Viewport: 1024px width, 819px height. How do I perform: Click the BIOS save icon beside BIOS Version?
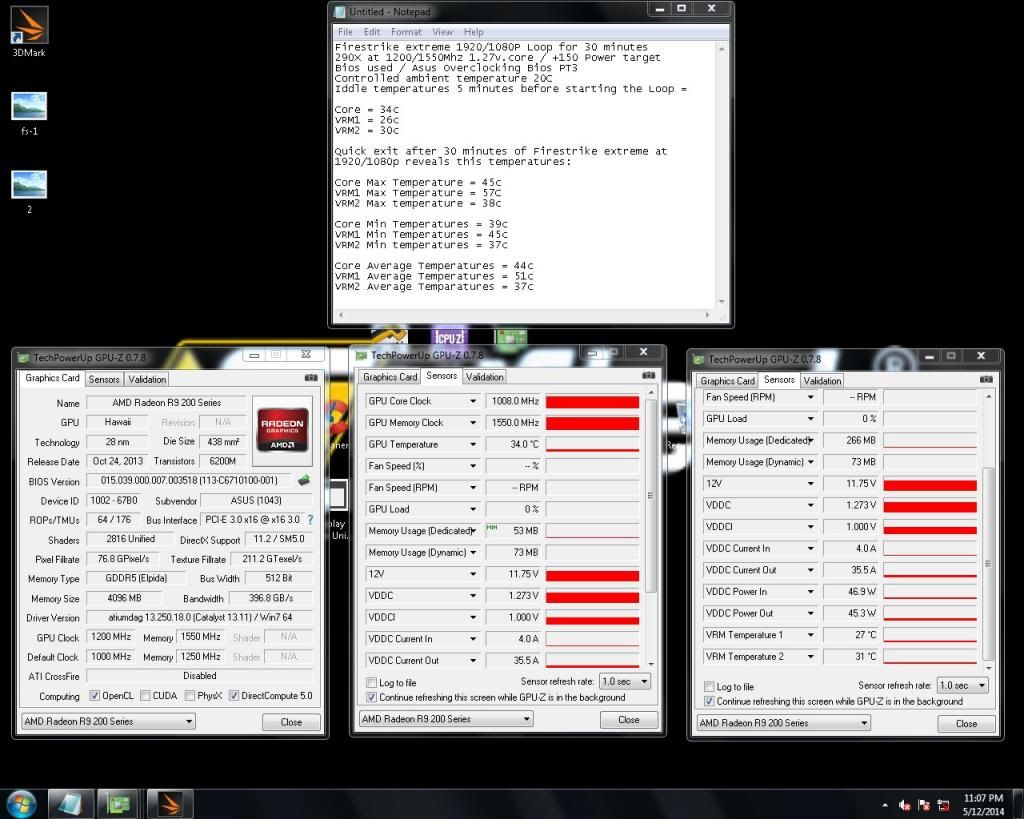tap(304, 481)
